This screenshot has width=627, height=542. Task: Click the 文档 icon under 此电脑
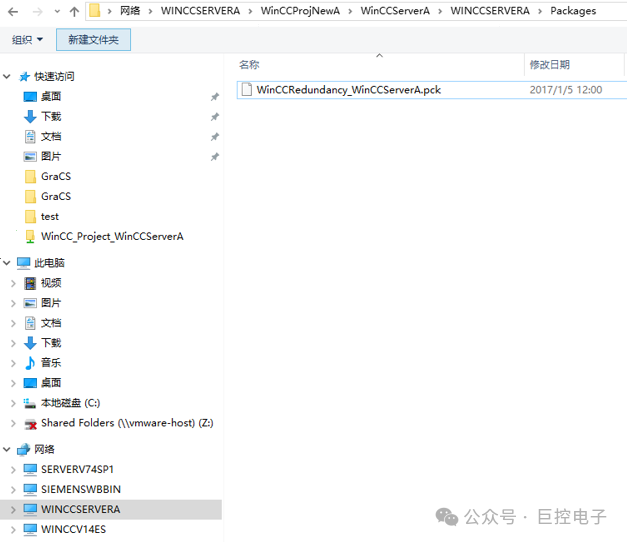point(30,323)
